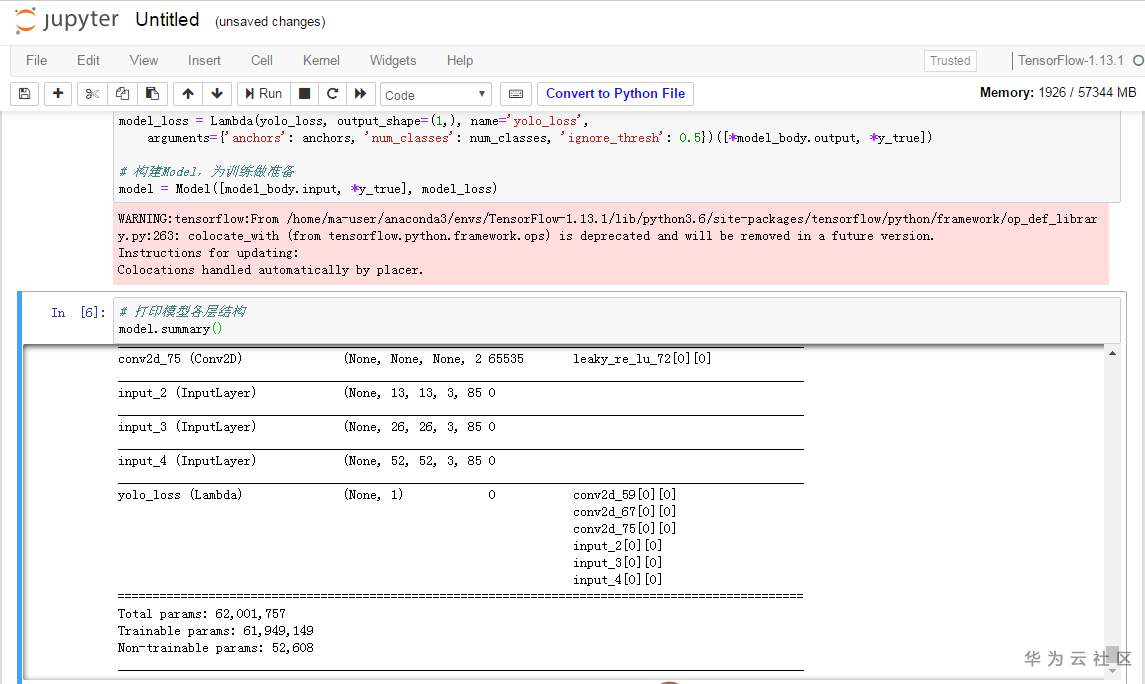This screenshot has height=684, width=1145.
Task: Click the Trusted notebook indicator
Action: point(950,61)
